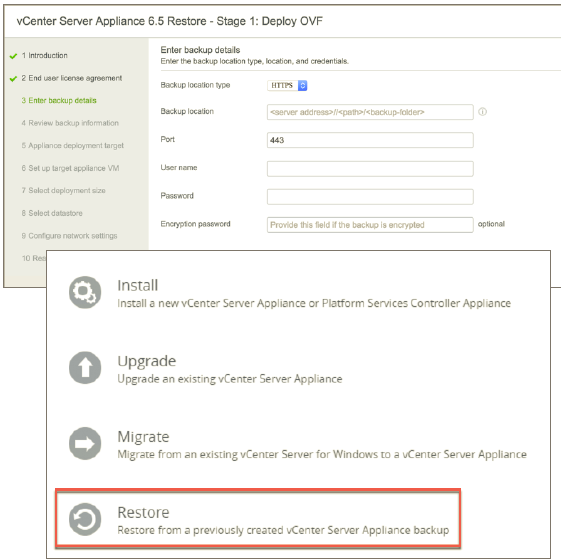Click the Install gear icon
Viewport: 561px width, 559px height.
tap(85, 292)
